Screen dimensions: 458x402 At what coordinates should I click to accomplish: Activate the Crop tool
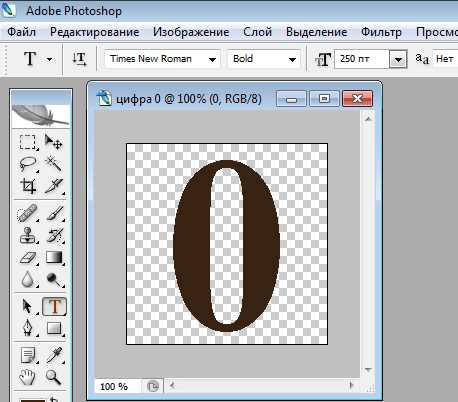27,186
